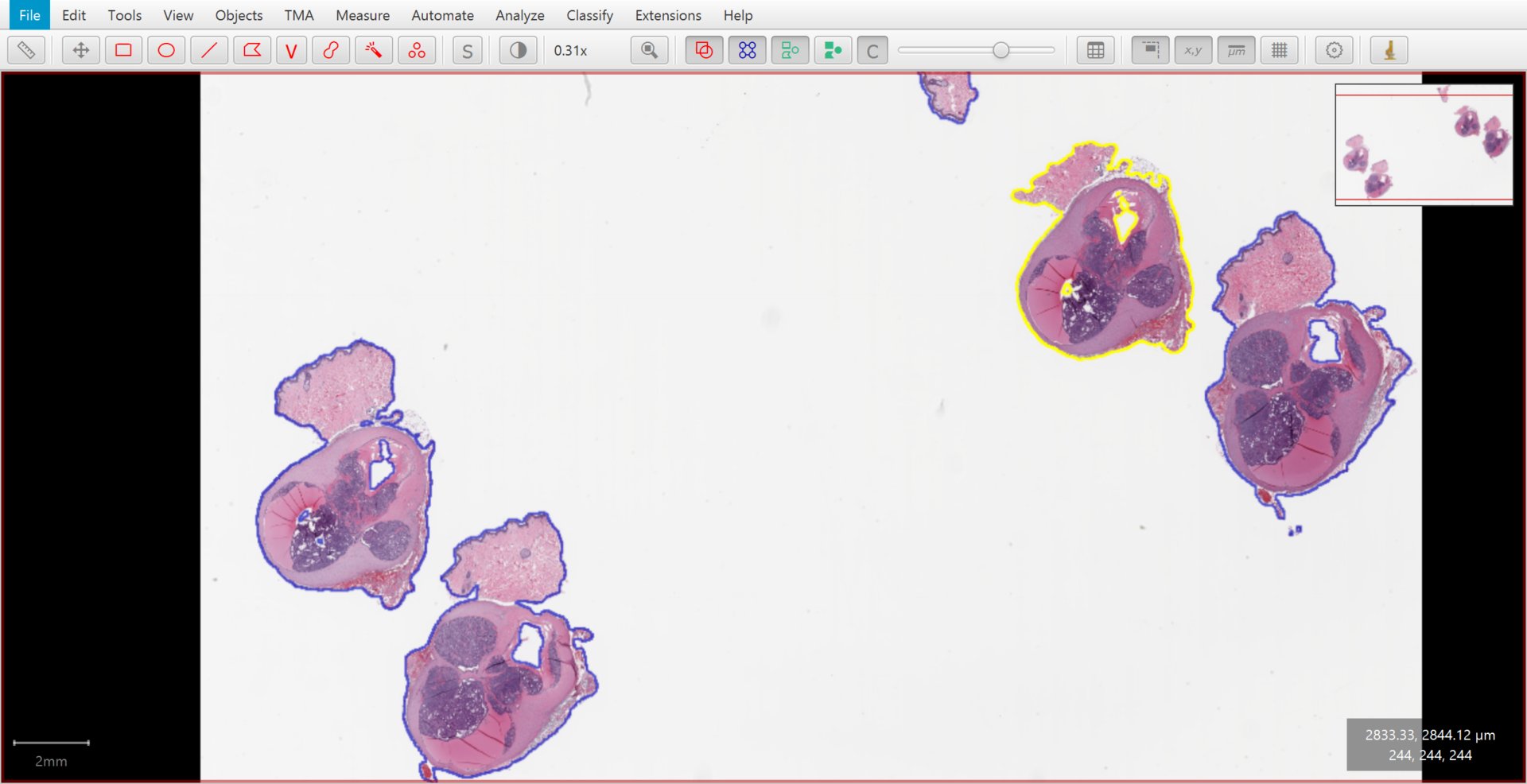Toggle the slide overview display

point(1150,50)
